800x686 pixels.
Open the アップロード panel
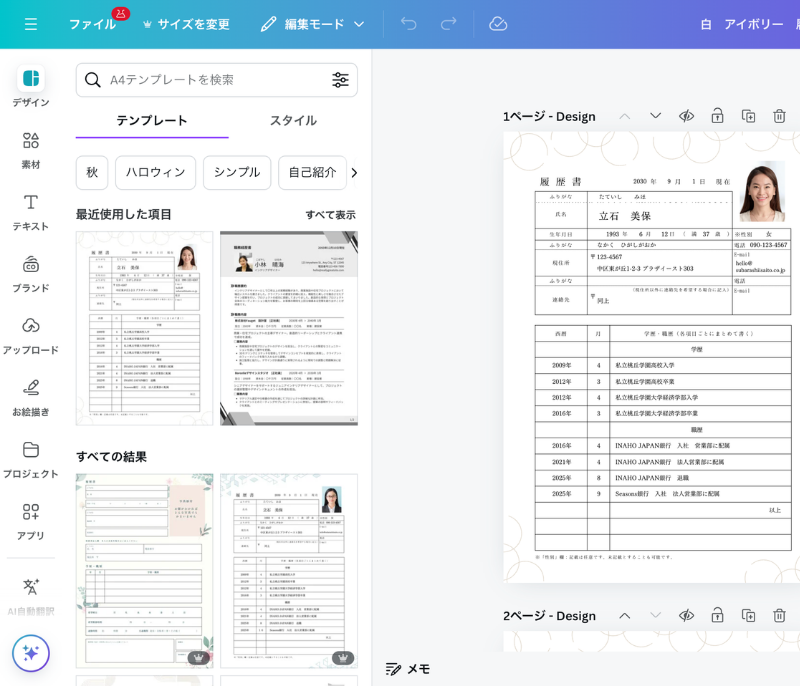[31, 335]
